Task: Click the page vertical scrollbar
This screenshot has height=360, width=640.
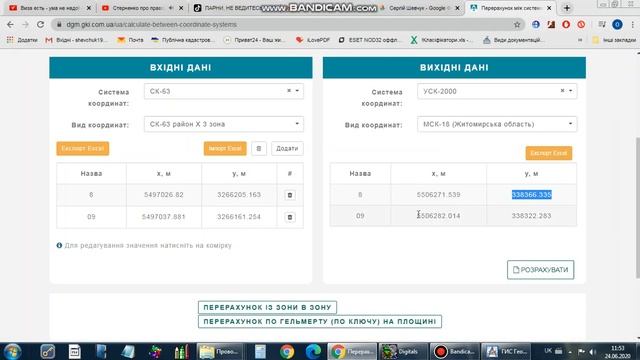Action: pos(637,208)
